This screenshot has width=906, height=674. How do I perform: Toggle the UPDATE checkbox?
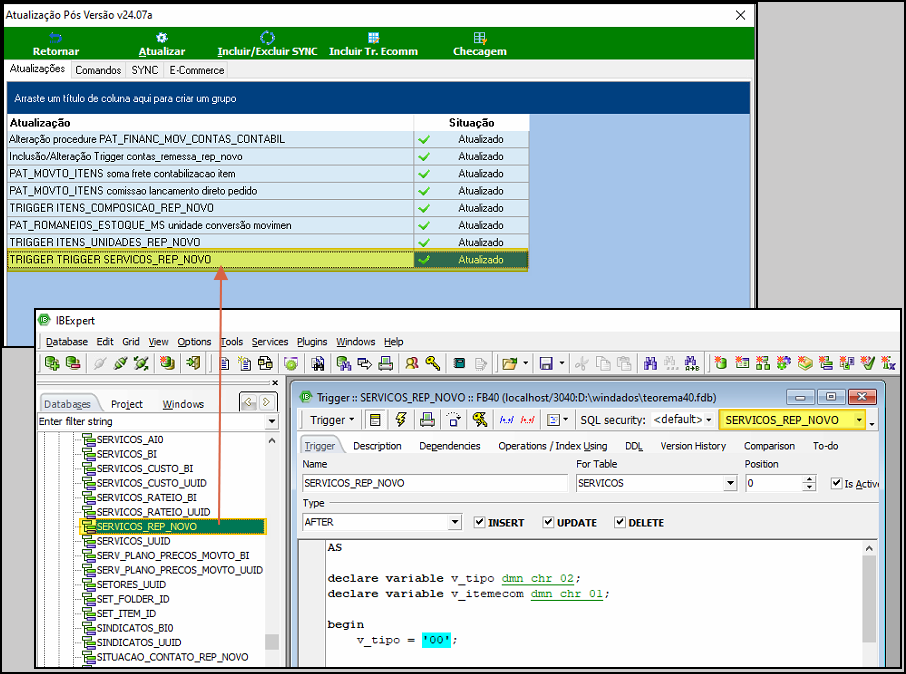[548, 522]
